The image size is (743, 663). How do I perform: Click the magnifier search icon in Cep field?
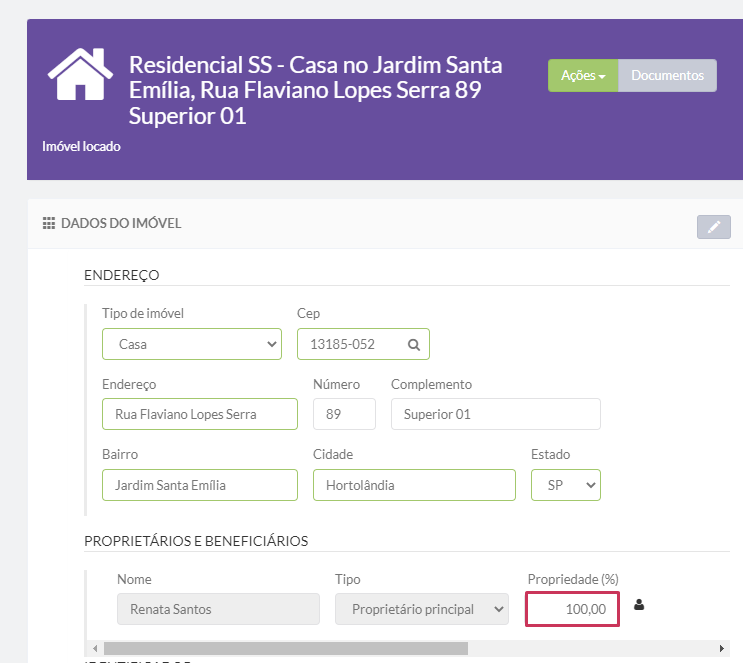coord(414,345)
